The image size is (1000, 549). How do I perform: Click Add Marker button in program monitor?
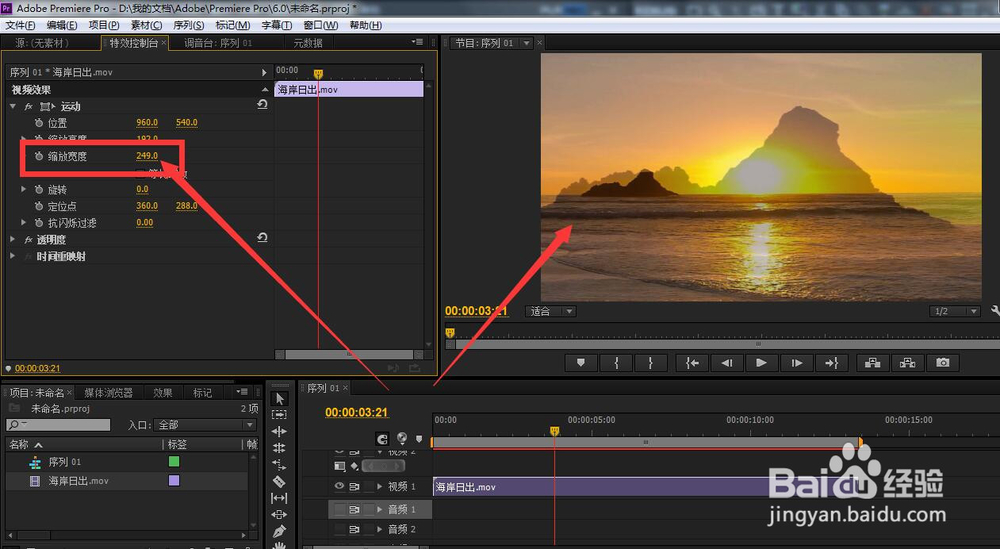[x=580, y=363]
